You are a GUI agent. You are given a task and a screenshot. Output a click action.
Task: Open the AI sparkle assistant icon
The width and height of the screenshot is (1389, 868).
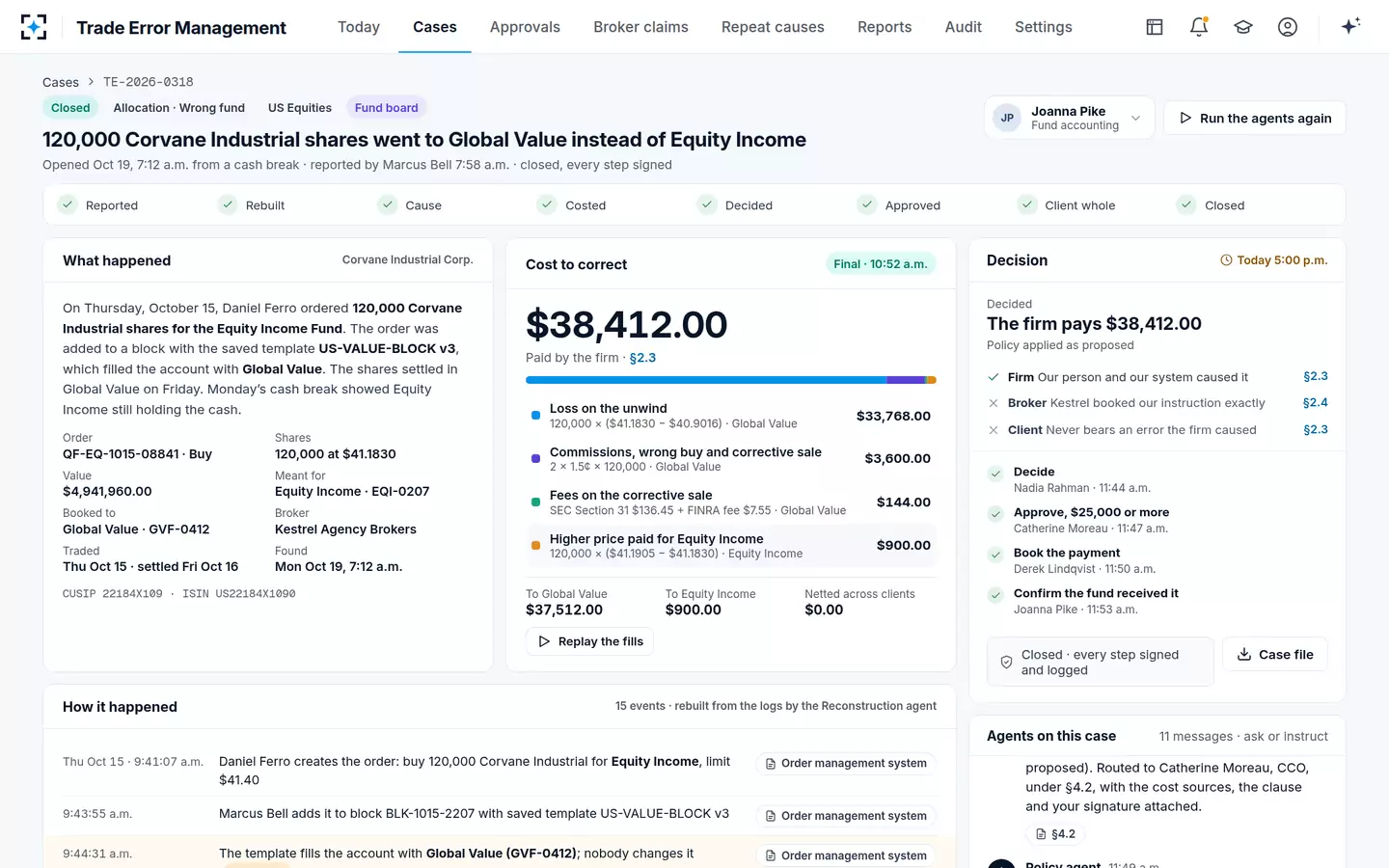1350,26
